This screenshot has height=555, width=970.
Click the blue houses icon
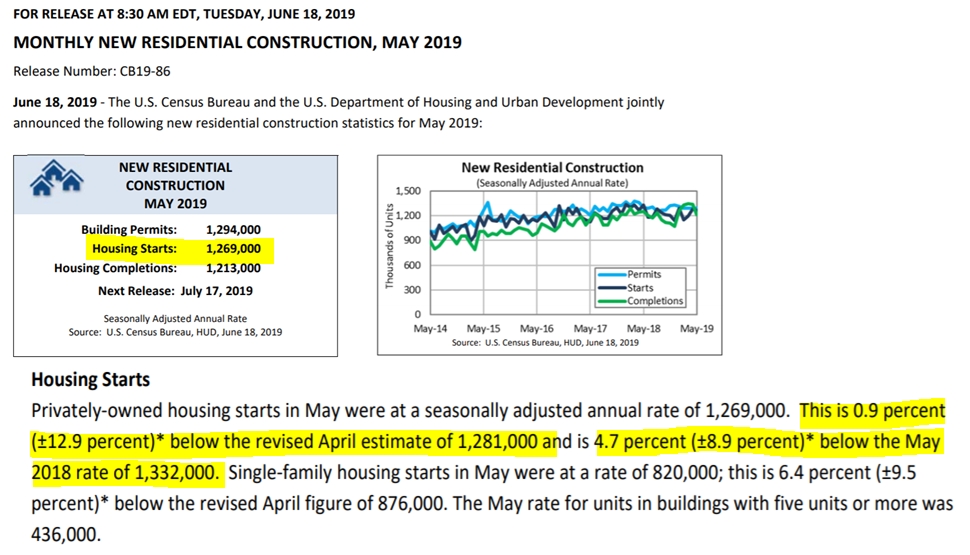coord(55,176)
